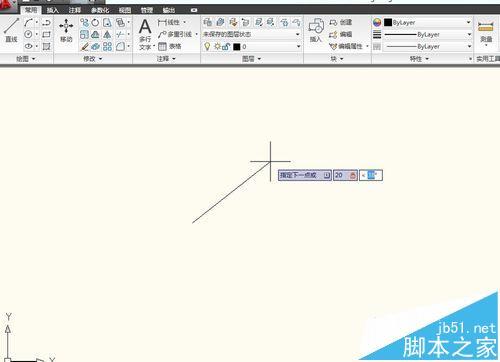
Task: Choose the Rotate modify tool
Action: 95,23
